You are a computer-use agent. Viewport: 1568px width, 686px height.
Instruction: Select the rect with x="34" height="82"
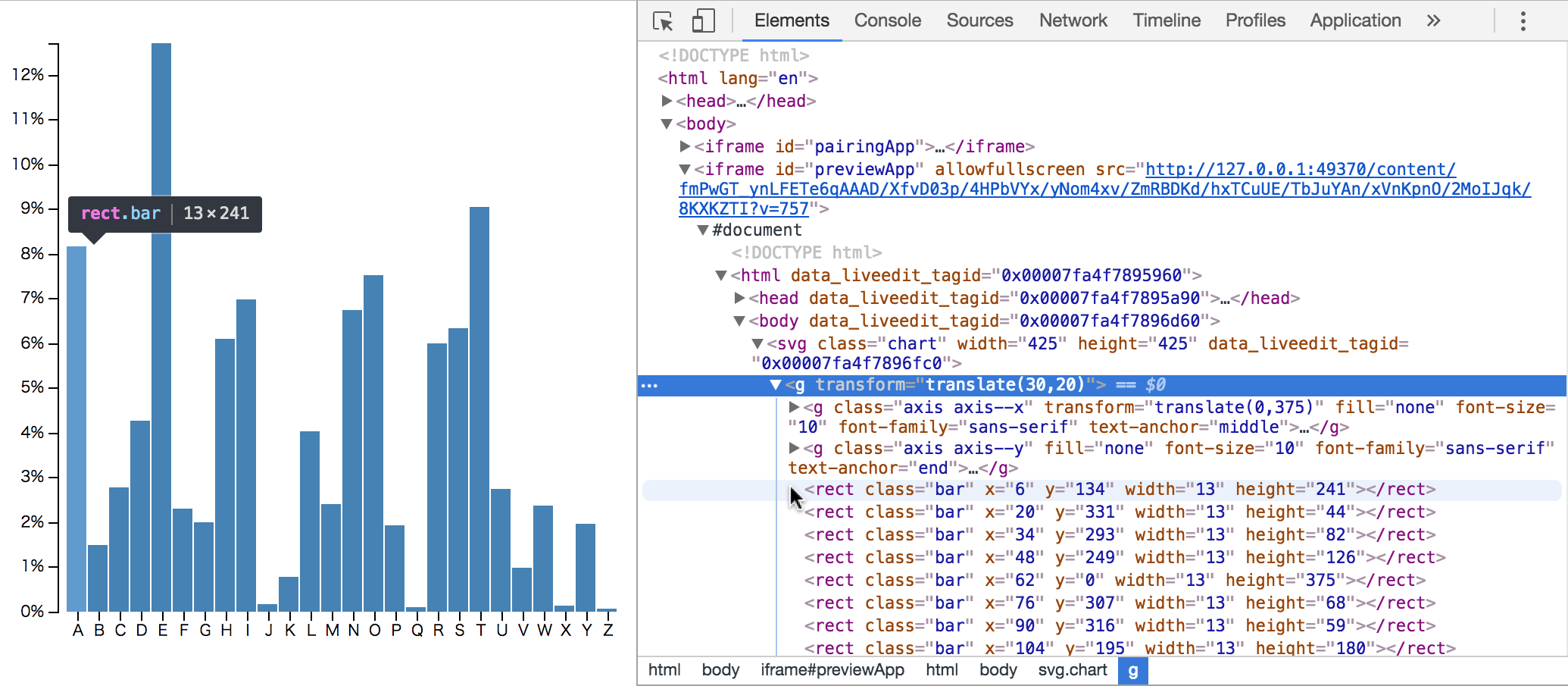coord(1120,535)
